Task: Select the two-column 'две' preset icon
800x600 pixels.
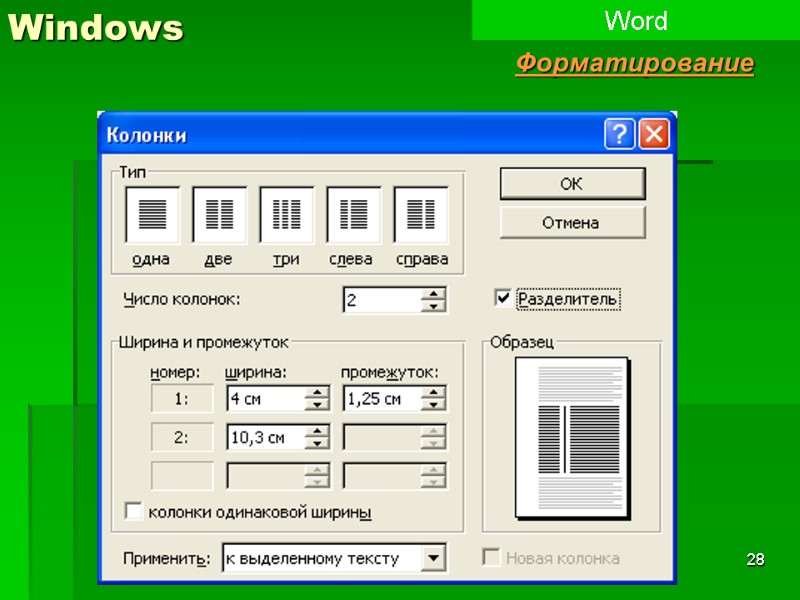Action: 219,215
